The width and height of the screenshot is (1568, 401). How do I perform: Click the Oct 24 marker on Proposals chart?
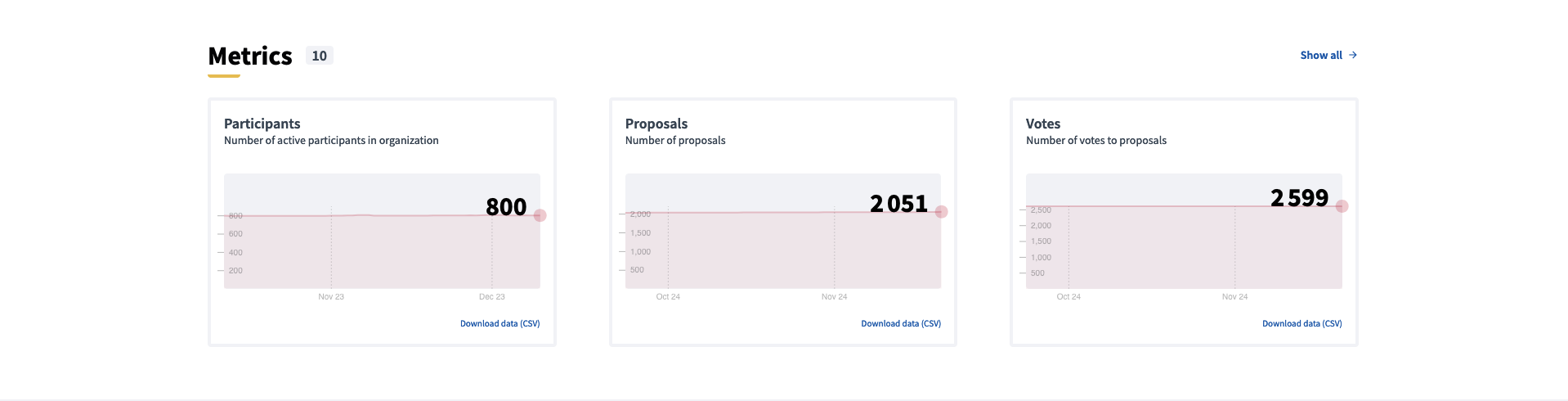point(668,296)
